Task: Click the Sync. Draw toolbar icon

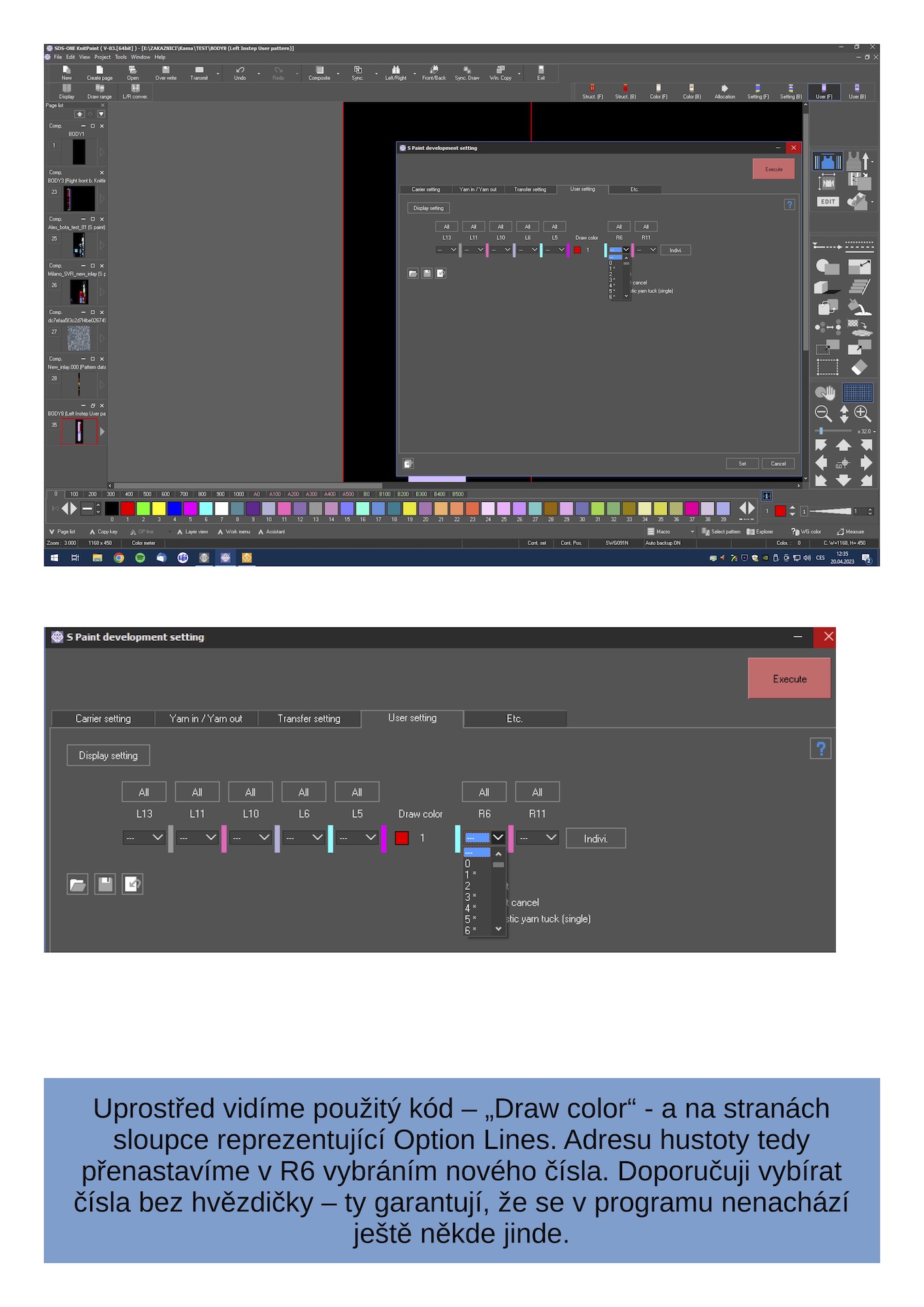Action: coord(467,72)
